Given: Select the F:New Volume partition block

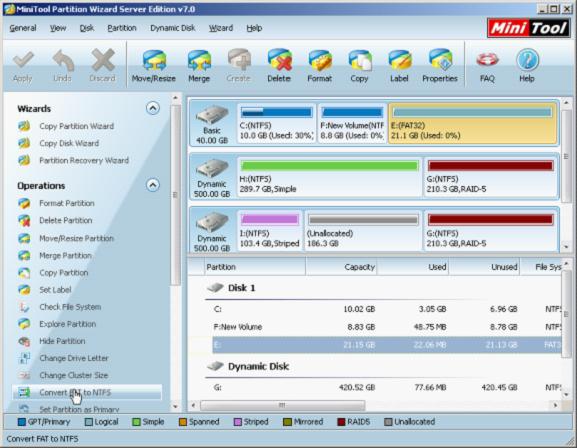Looking at the screenshot, I should [x=352, y=123].
